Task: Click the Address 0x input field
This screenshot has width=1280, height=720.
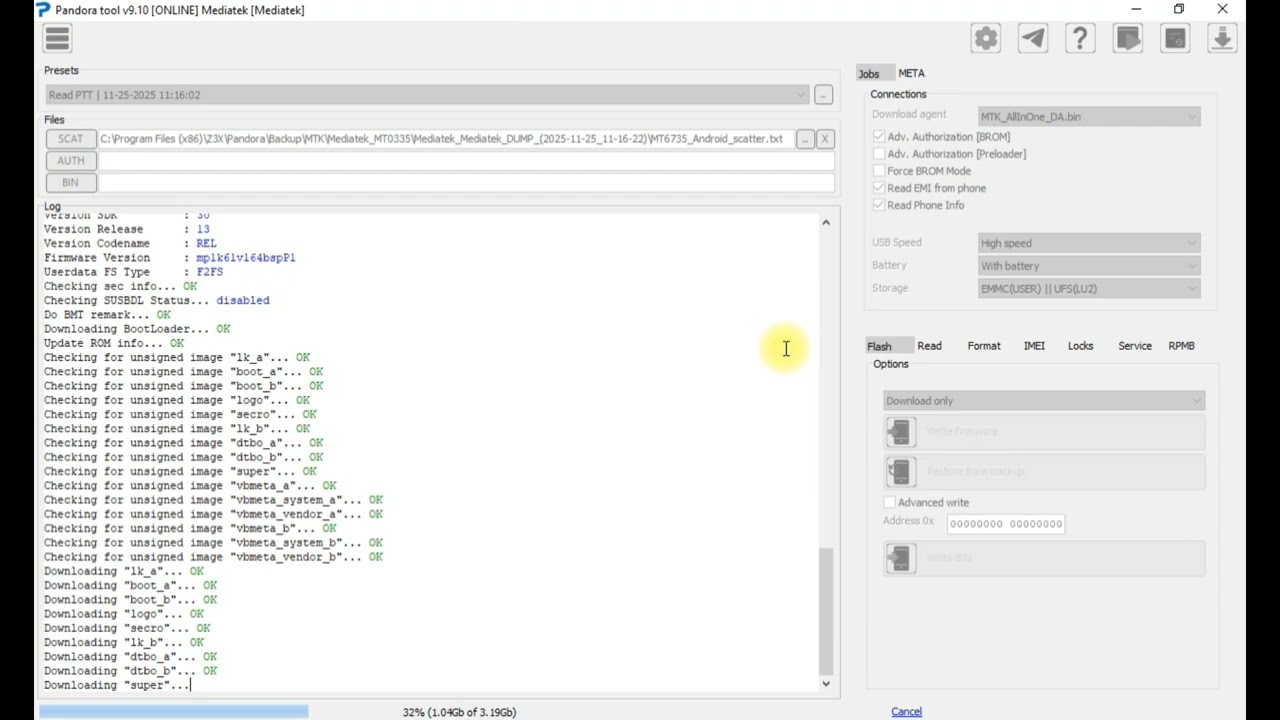Action: pyautogui.click(x=1005, y=524)
